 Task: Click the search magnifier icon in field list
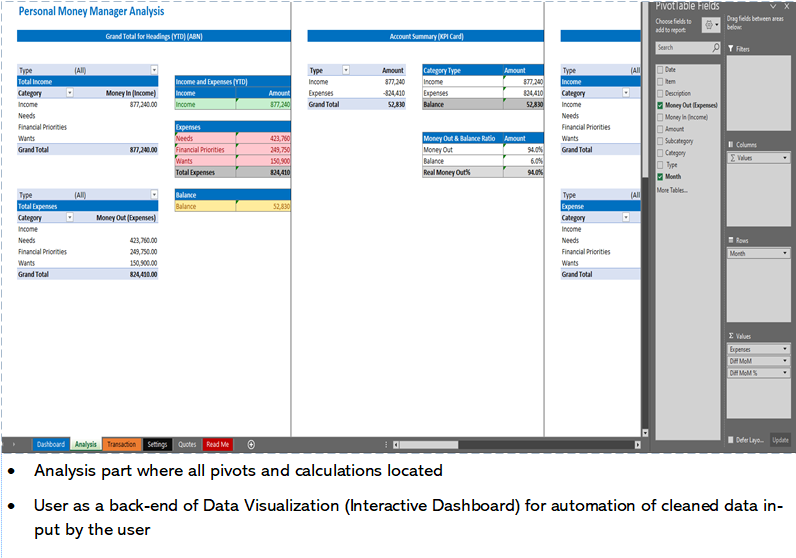coord(715,48)
